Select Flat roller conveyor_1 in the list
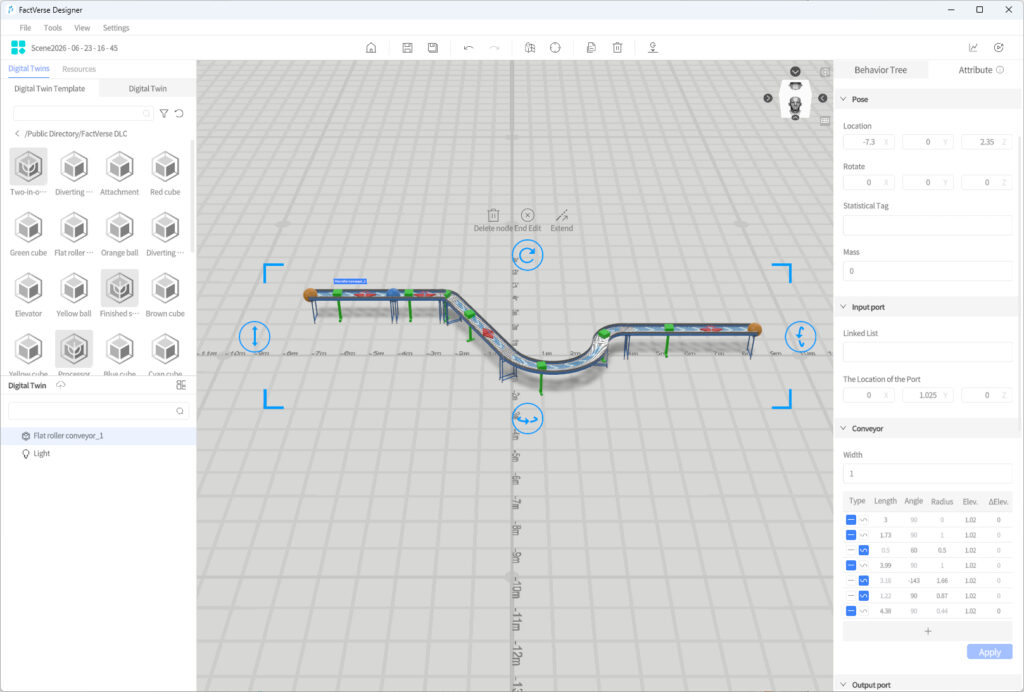The height and width of the screenshot is (692, 1024). (98, 435)
